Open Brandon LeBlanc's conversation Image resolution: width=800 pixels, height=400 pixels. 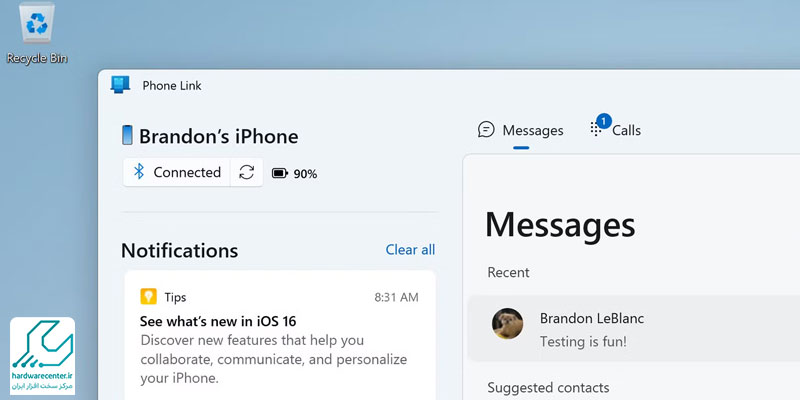click(x=634, y=328)
